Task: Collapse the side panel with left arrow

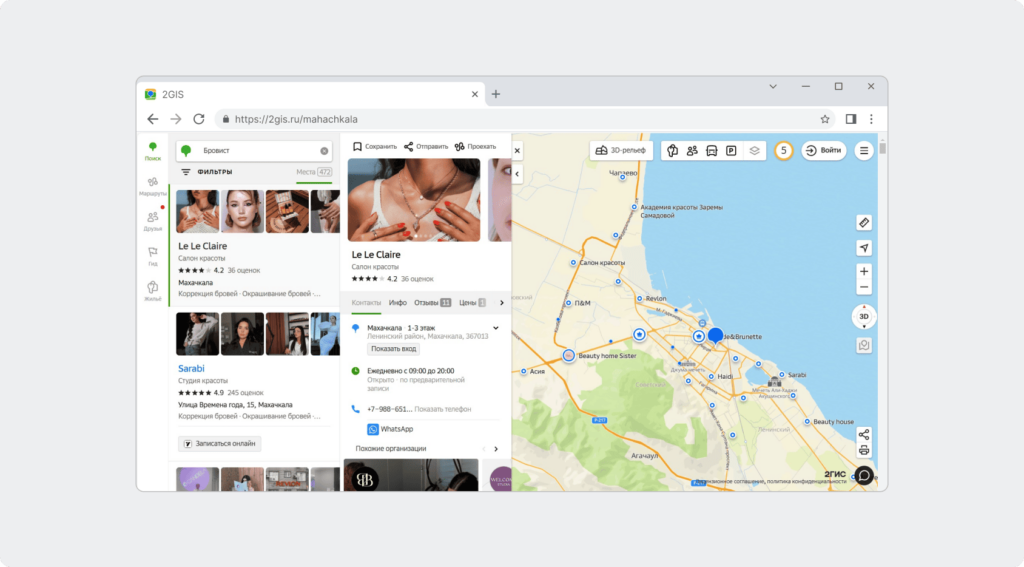Action: point(518,174)
